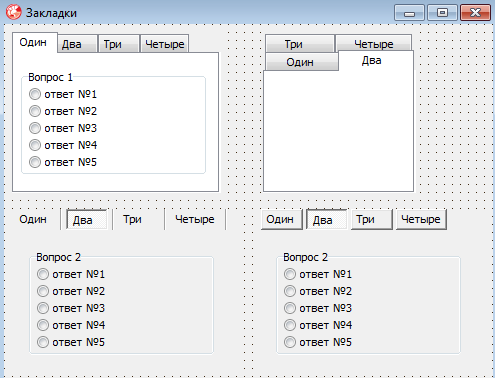Click the Закладки window title text
Viewport: 495px width, 378px height.
(51, 13)
